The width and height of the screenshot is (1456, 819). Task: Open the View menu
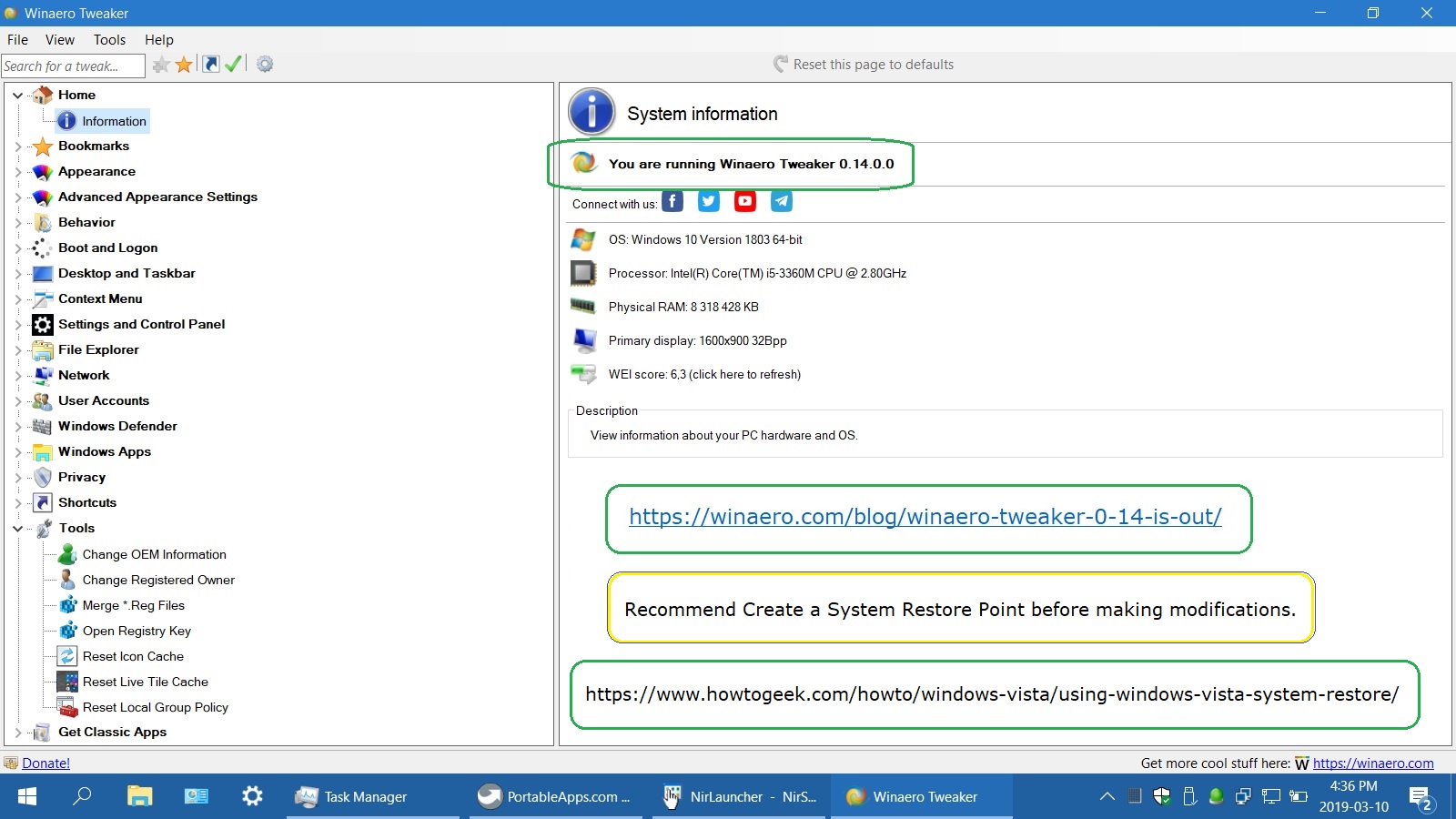[x=60, y=40]
